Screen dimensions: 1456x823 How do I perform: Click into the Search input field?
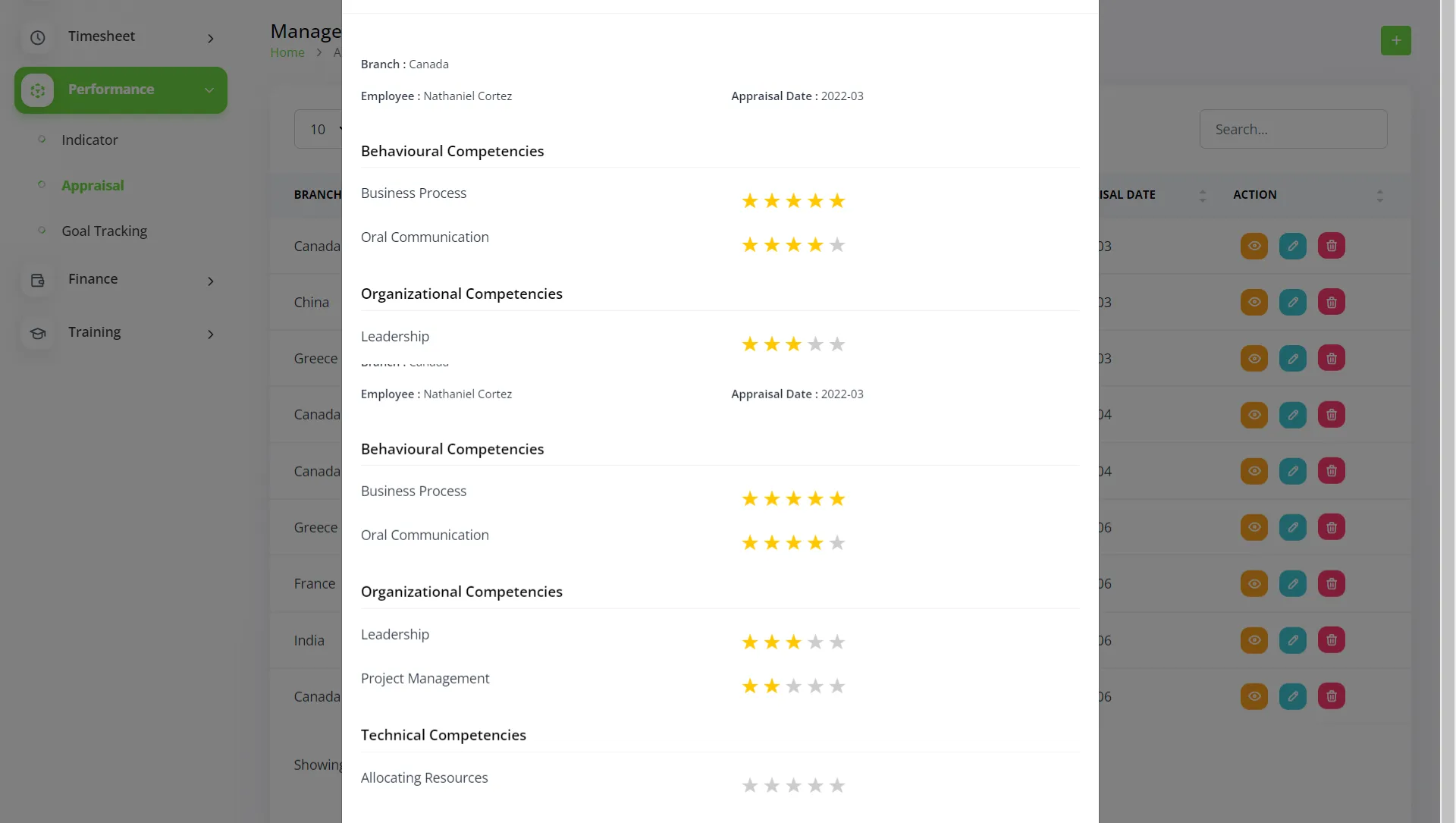pos(1293,129)
